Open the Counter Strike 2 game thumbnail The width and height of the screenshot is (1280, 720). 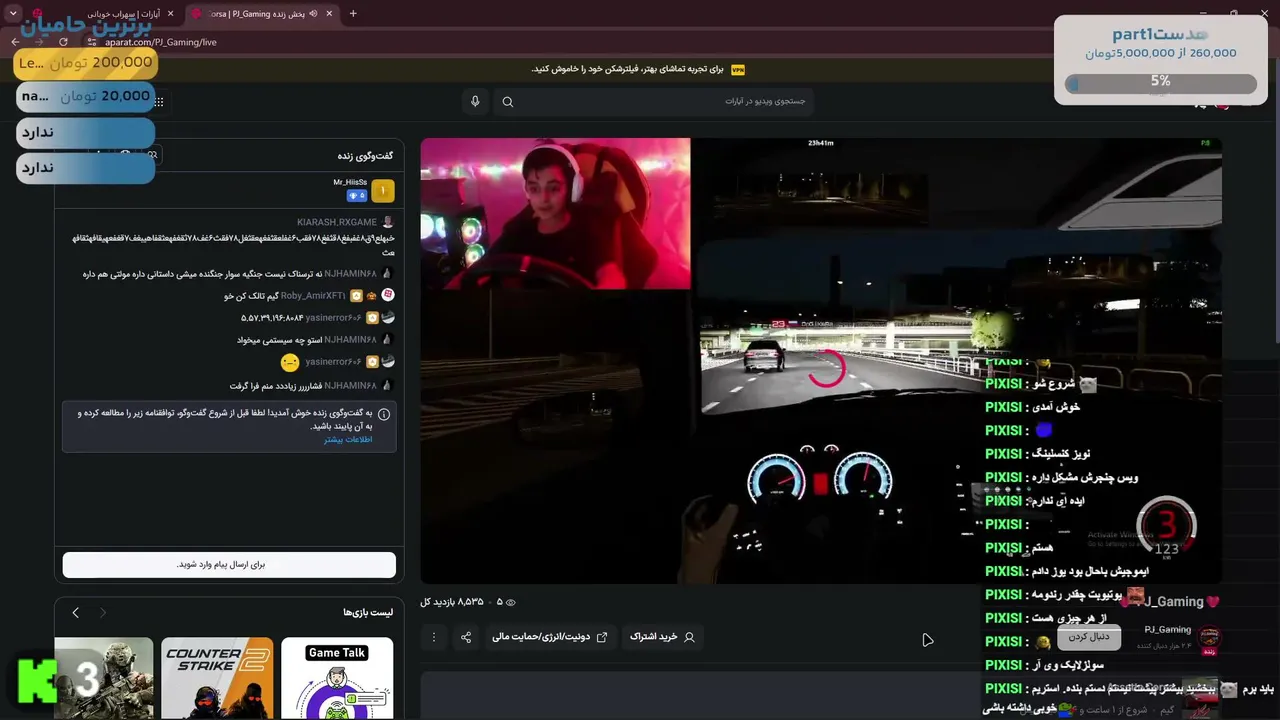coord(217,678)
